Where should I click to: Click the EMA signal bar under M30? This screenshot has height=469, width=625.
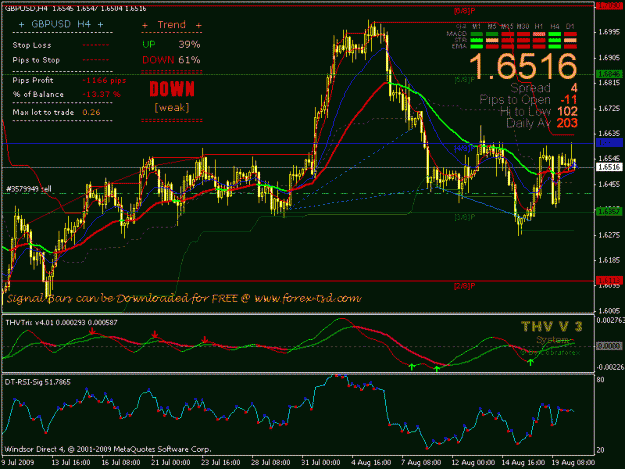click(523, 47)
